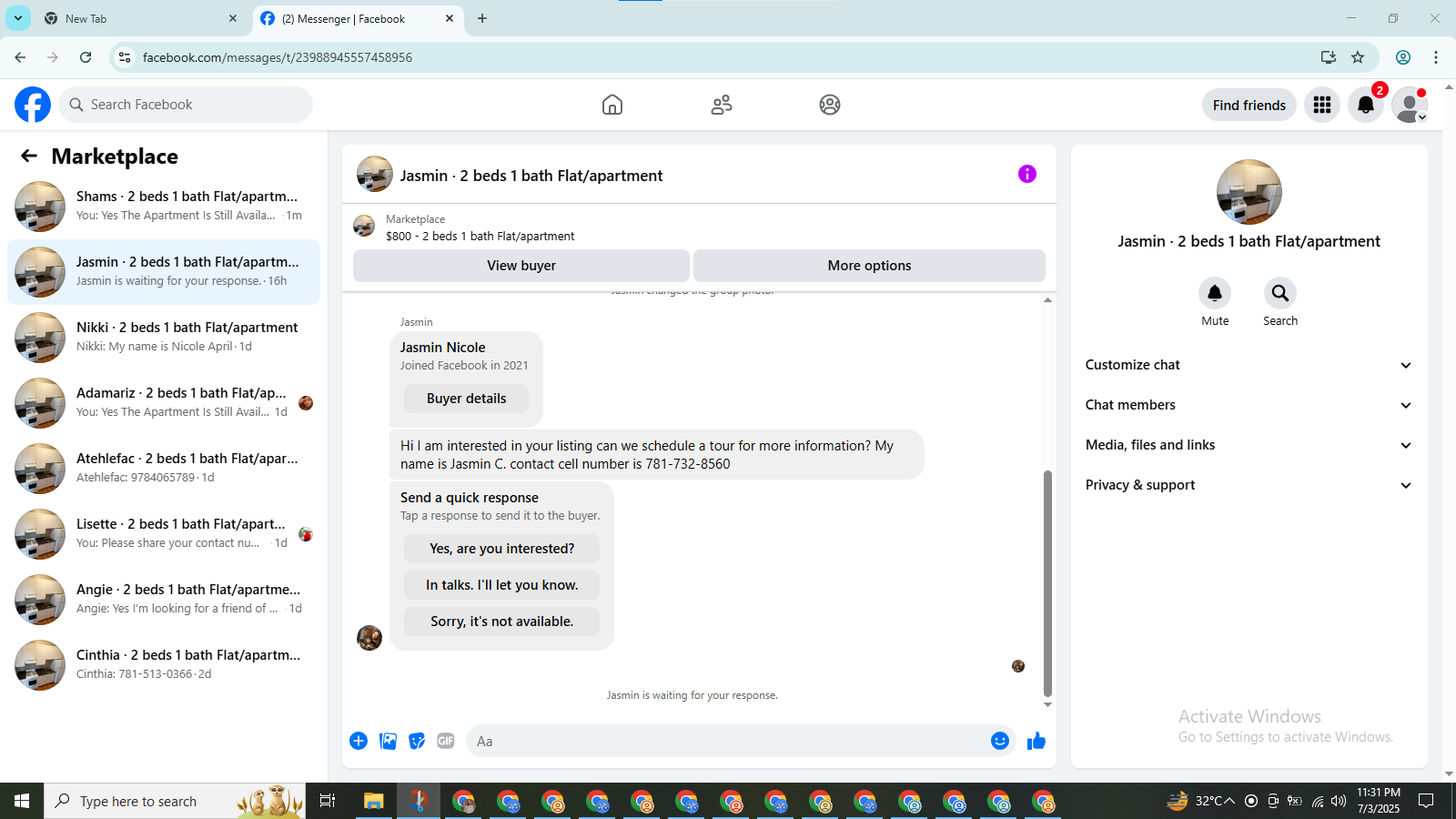Open the Groups icon in top navigation
Screen dimensions: 1456x819
coord(830,105)
